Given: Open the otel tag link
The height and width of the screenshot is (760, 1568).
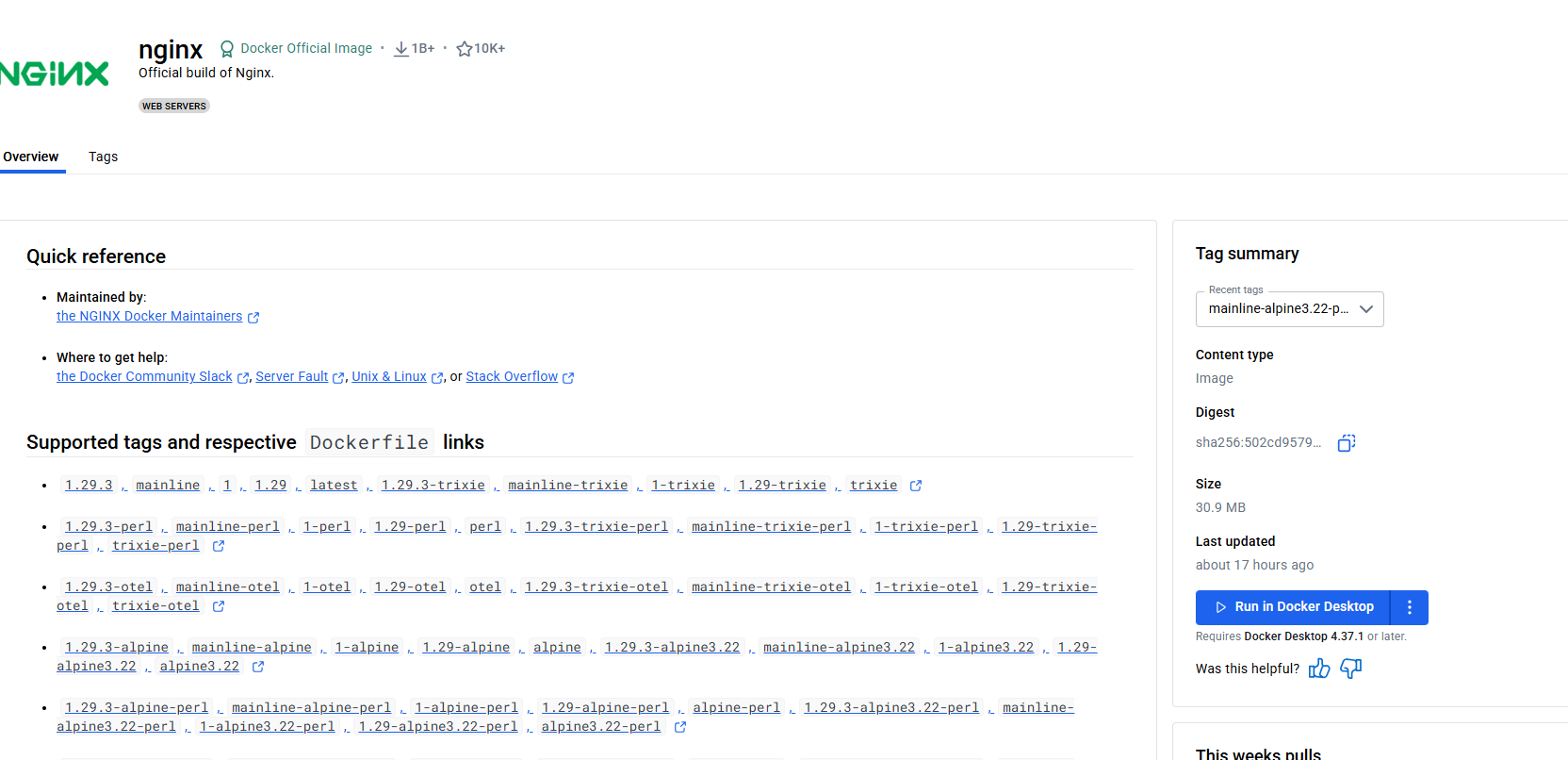Looking at the screenshot, I should pyautogui.click(x=485, y=587).
